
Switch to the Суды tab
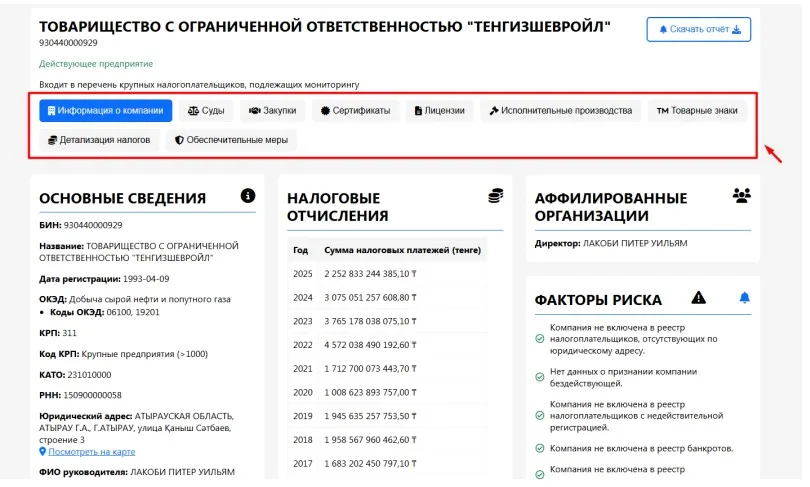click(x=206, y=111)
